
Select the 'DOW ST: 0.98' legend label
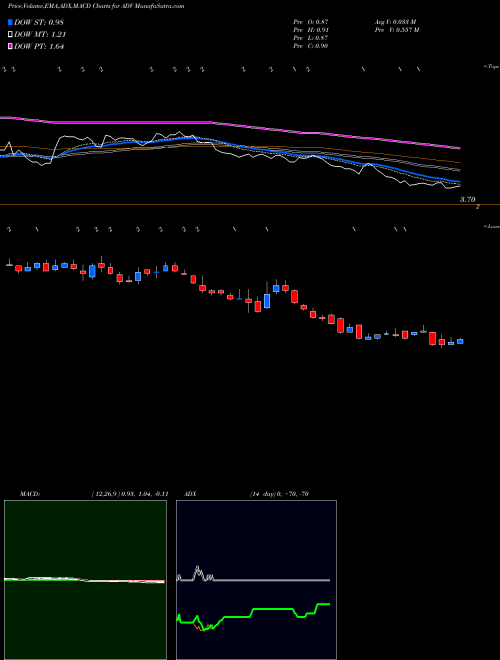tap(39, 22)
